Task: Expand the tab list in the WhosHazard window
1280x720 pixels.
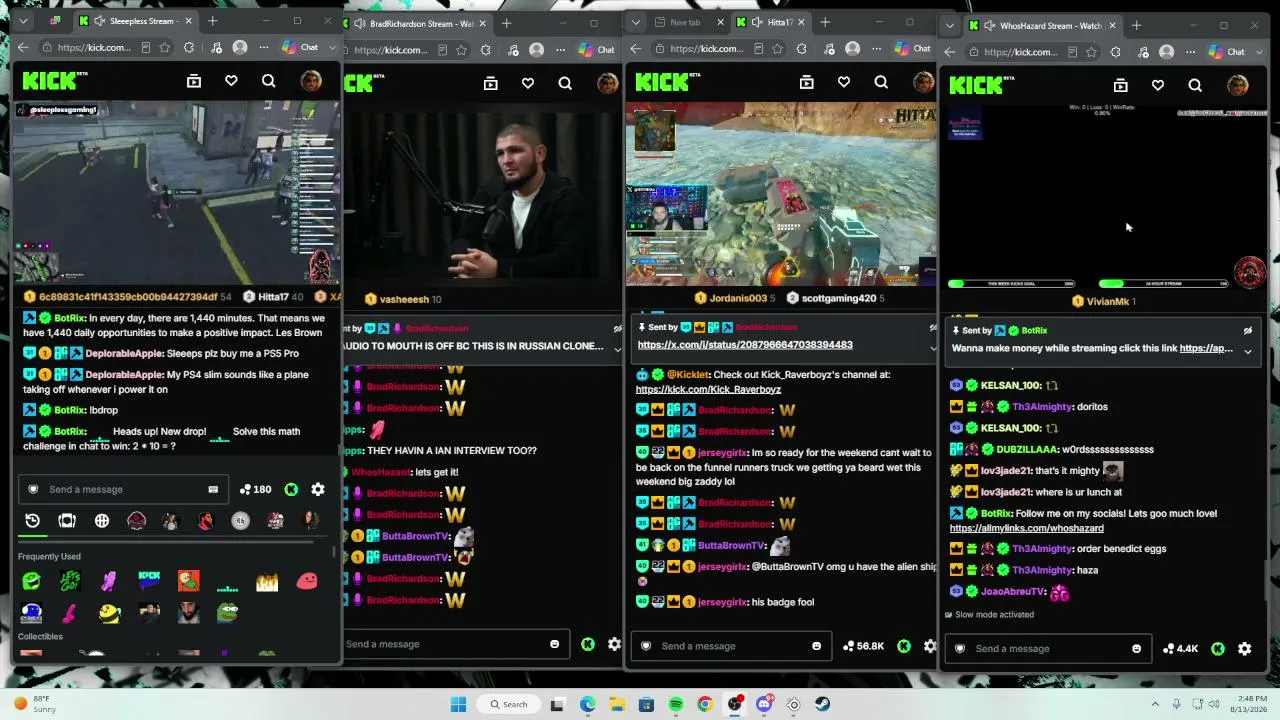Action: (950, 25)
